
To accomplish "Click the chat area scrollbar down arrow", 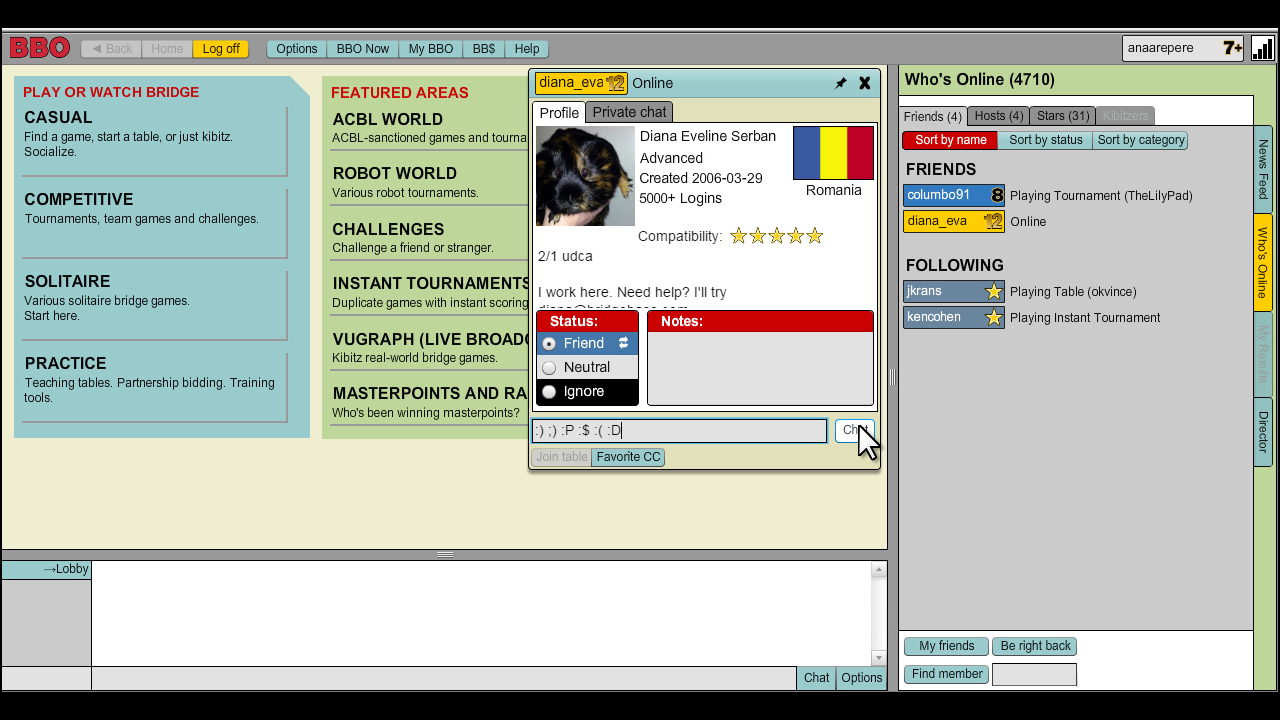I will pyautogui.click(x=879, y=658).
